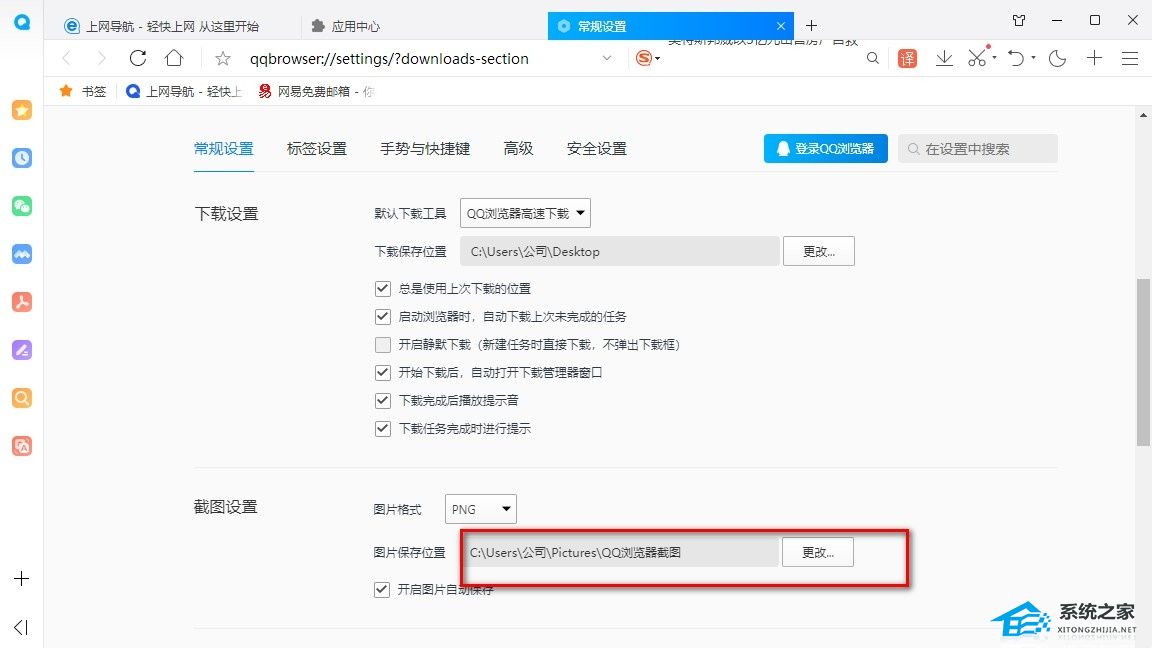
Task: Open the downloads manager icon
Action: pyautogui.click(x=944, y=58)
